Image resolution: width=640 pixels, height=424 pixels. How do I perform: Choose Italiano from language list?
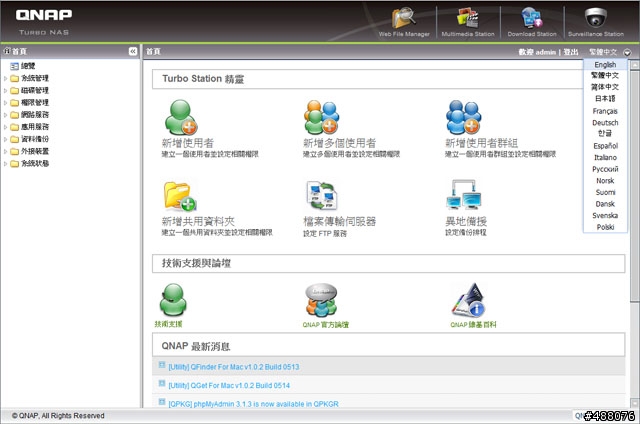point(605,157)
